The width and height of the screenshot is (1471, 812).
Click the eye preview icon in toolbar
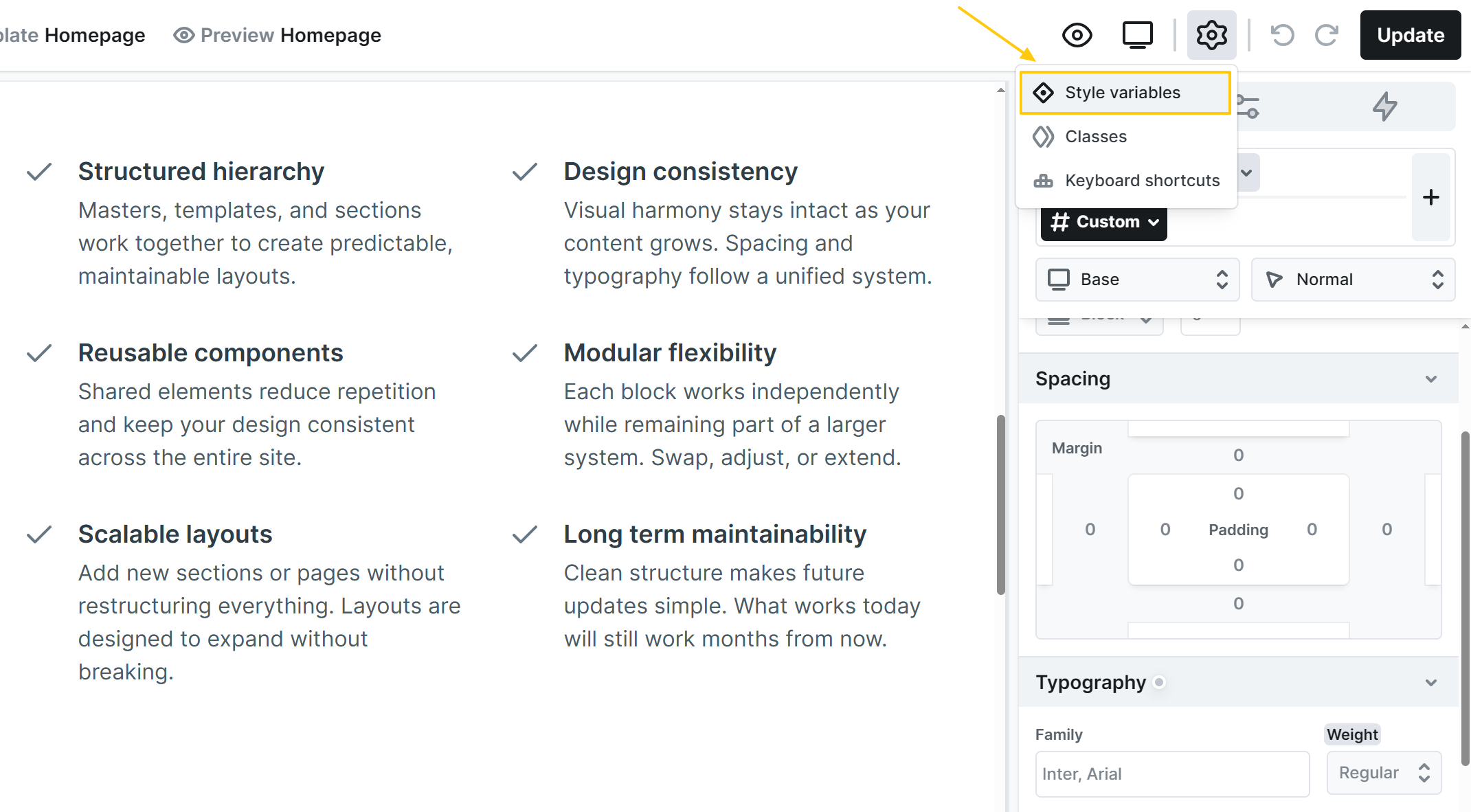pos(1077,35)
